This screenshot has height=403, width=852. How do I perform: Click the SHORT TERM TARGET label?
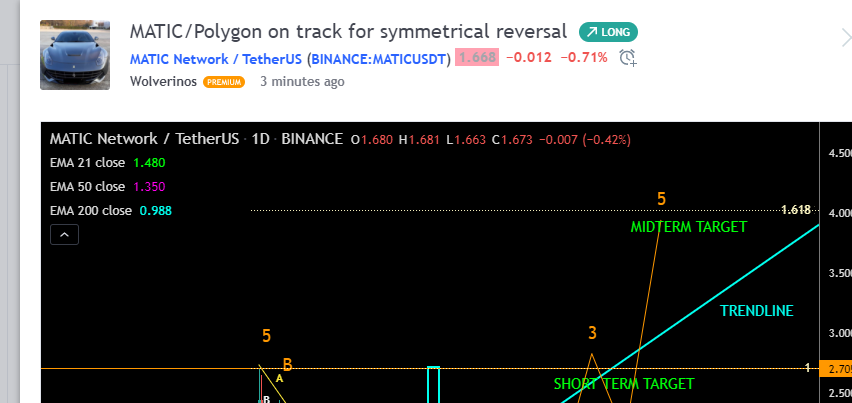click(623, 384)
